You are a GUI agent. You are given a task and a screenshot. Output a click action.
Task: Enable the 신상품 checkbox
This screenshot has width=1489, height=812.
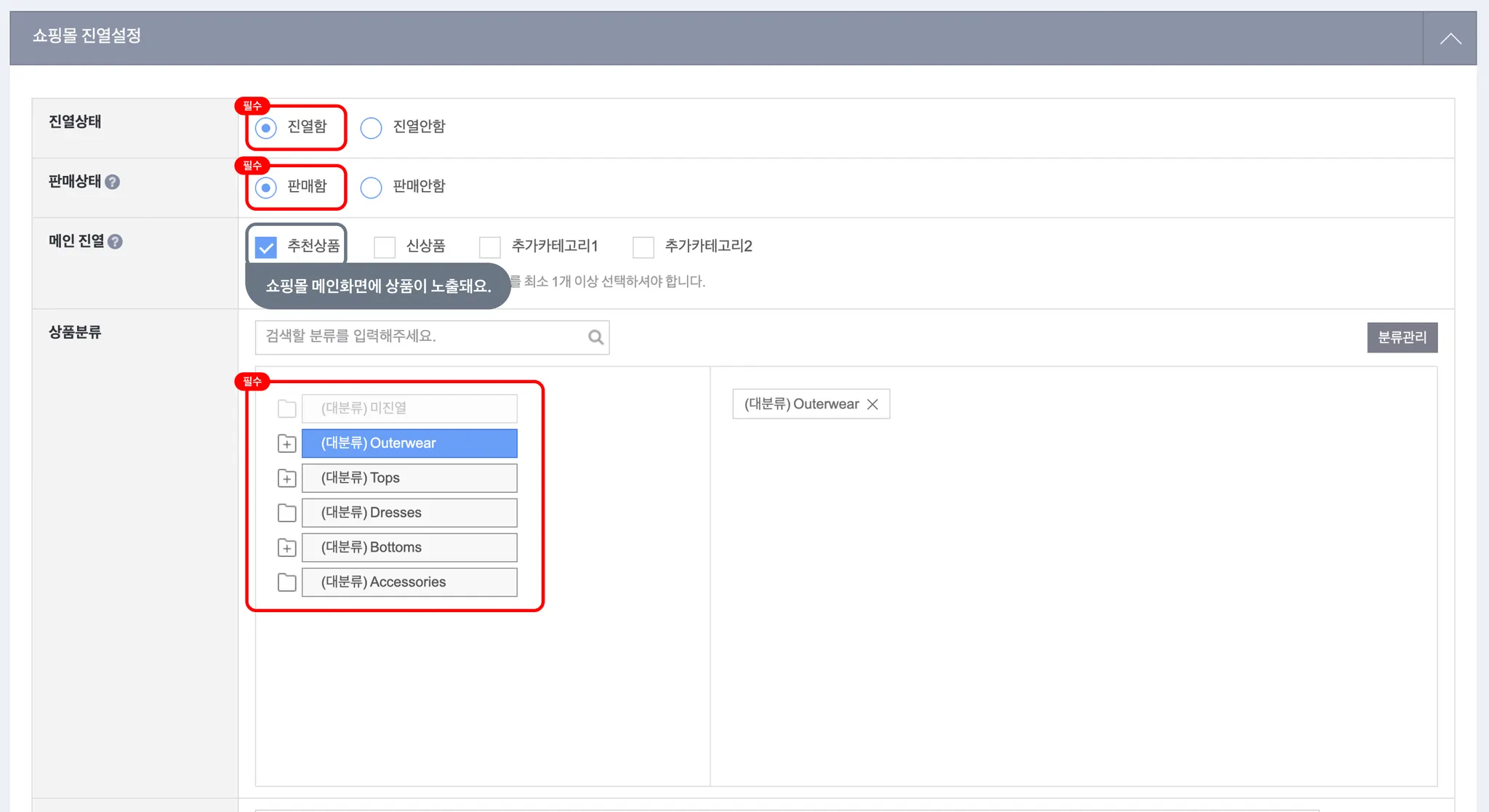(x=385, y=247)
